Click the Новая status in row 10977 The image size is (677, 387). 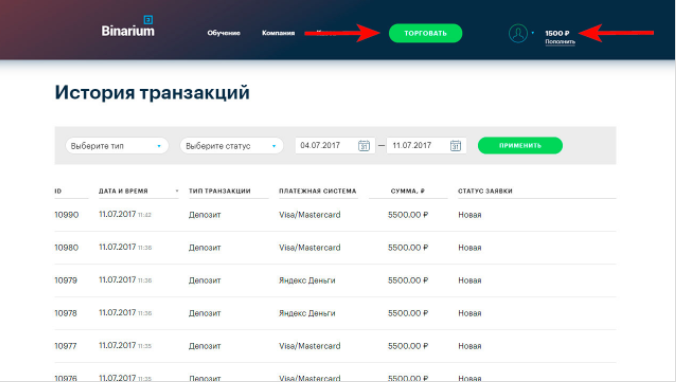(x=470, y=346)
